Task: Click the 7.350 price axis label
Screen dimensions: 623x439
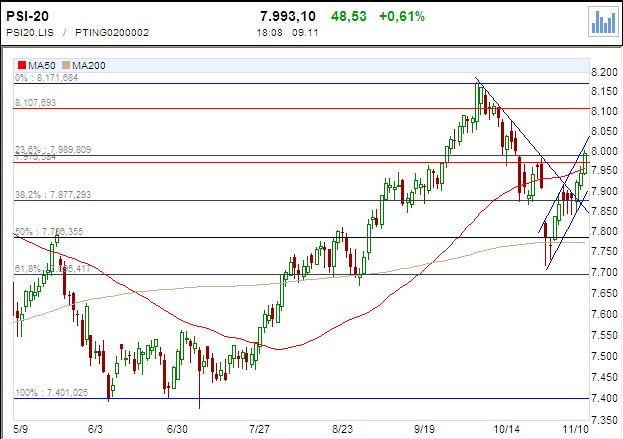Action: click(x=604, y=420)
